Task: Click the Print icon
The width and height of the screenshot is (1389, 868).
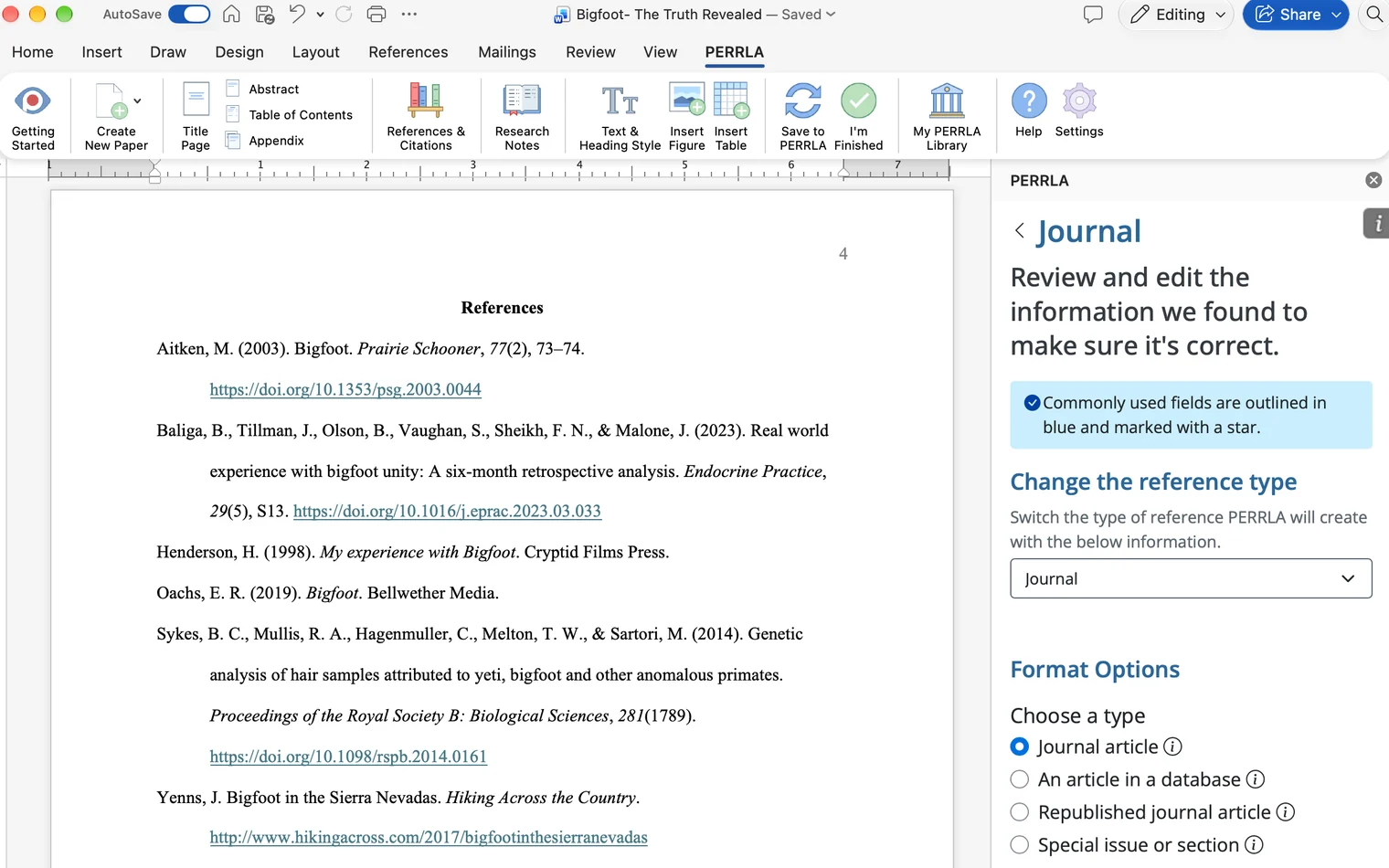Action: [376, 15]
